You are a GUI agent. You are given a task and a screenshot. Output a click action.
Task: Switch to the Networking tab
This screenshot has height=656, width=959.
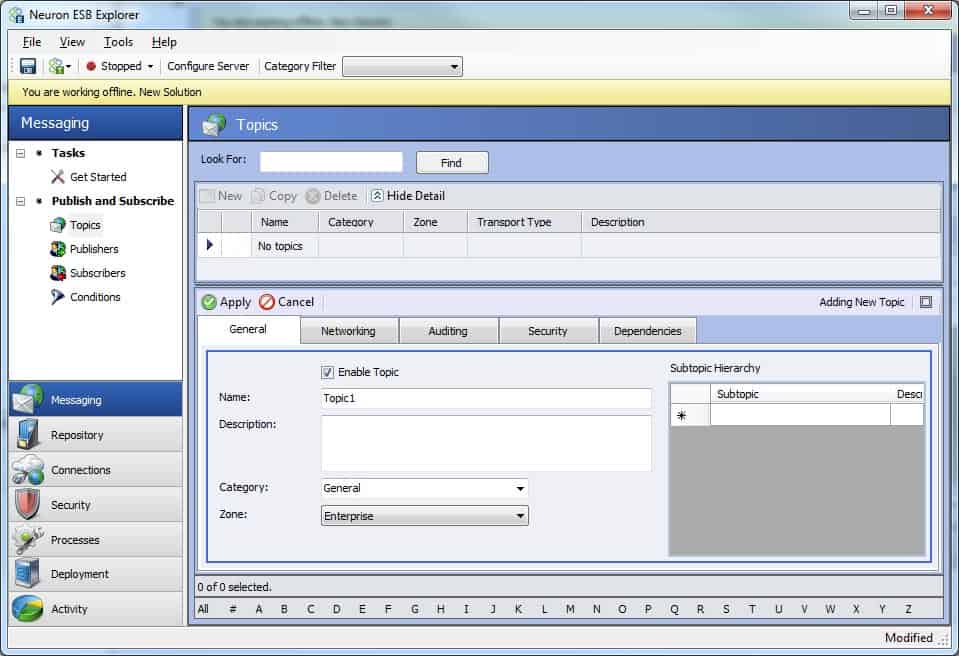point(349,331)
